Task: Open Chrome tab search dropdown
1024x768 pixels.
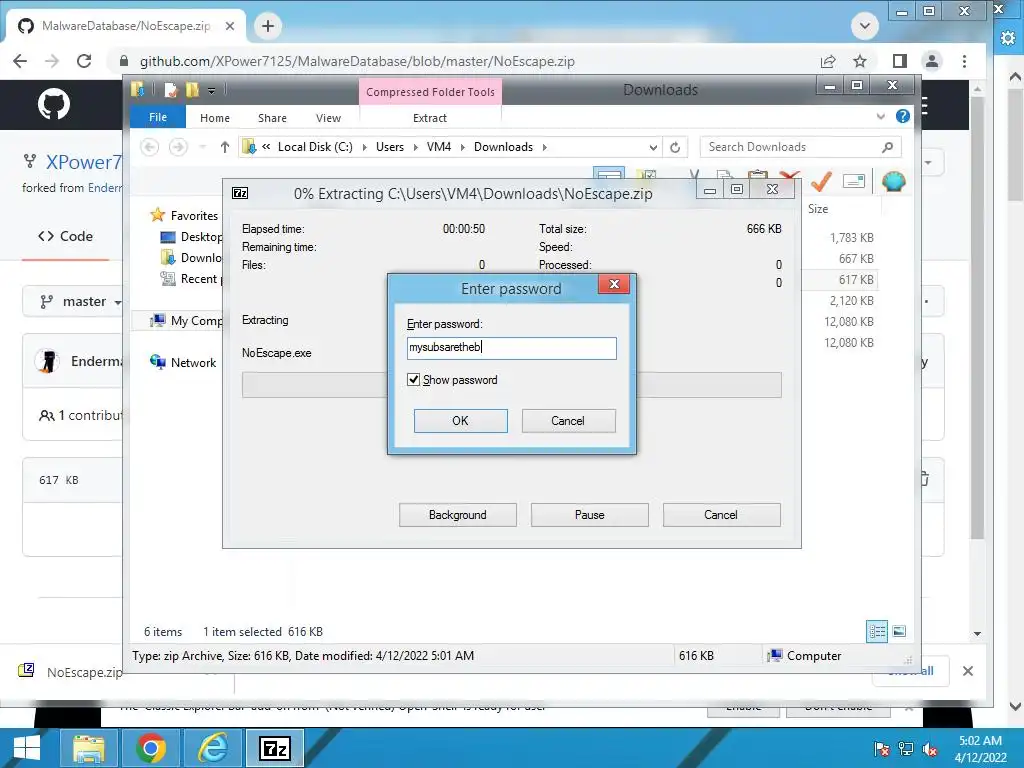Action: pyautogui.click(x=865, y=26)
